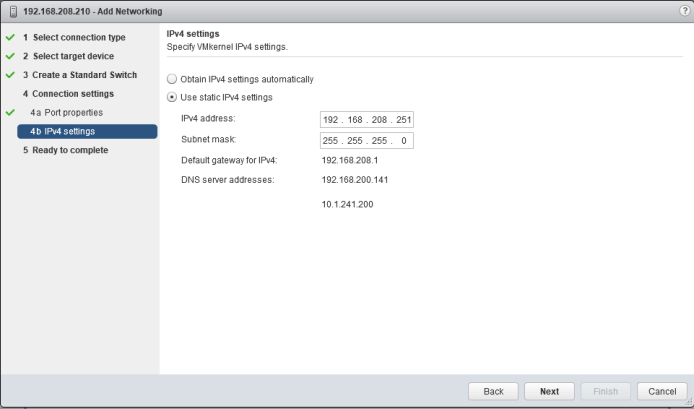
Task: Click the checkmark beside Select target device
Action: tap(9, 56)
